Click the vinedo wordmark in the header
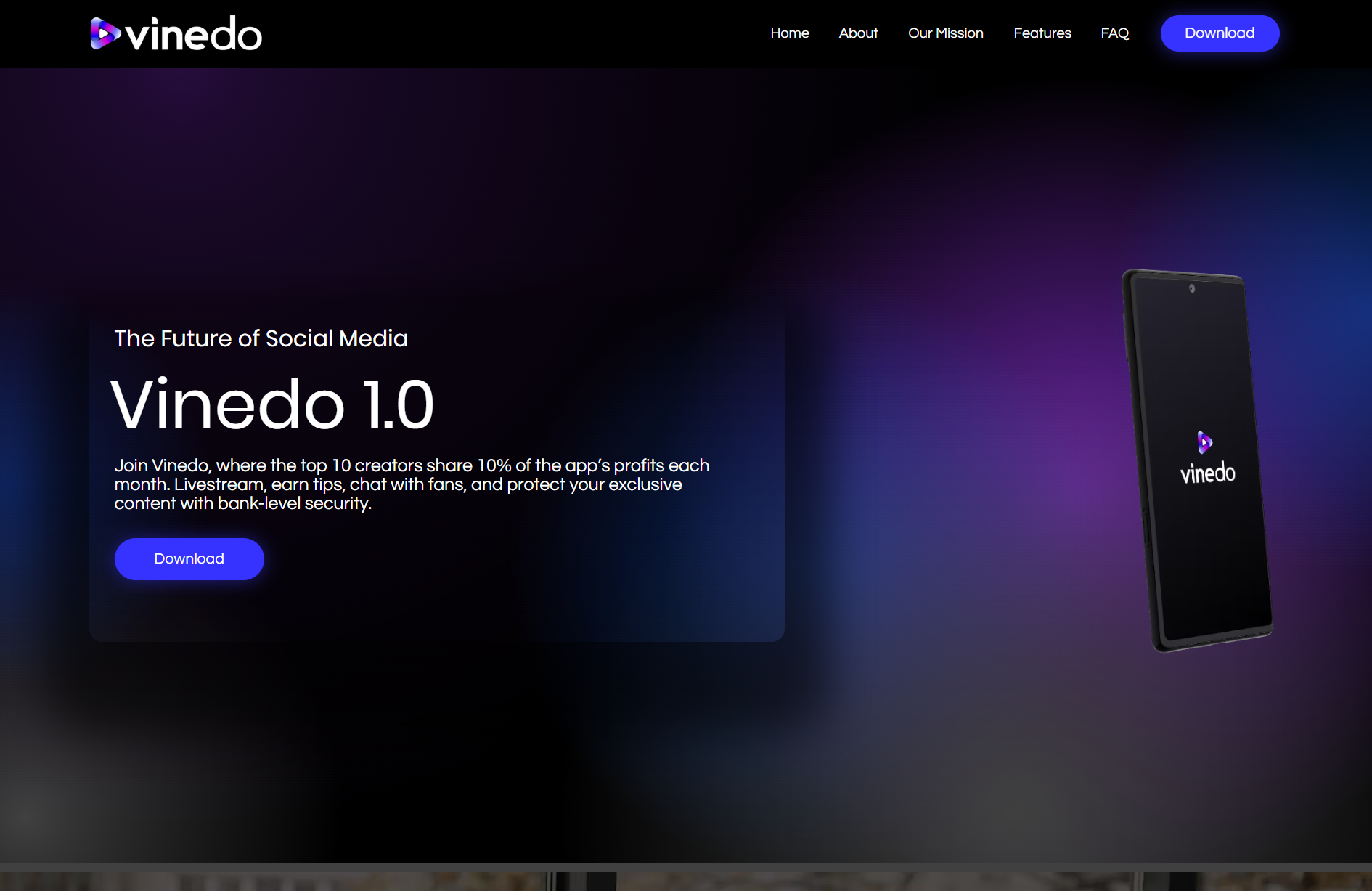This screenshot has height=891, width=1372. pos(193,35)
